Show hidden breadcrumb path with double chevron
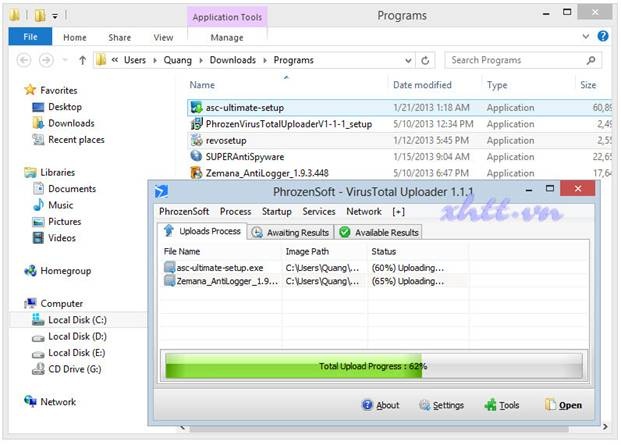This screenshot has height=445, width=621. (x=114, y=60)
